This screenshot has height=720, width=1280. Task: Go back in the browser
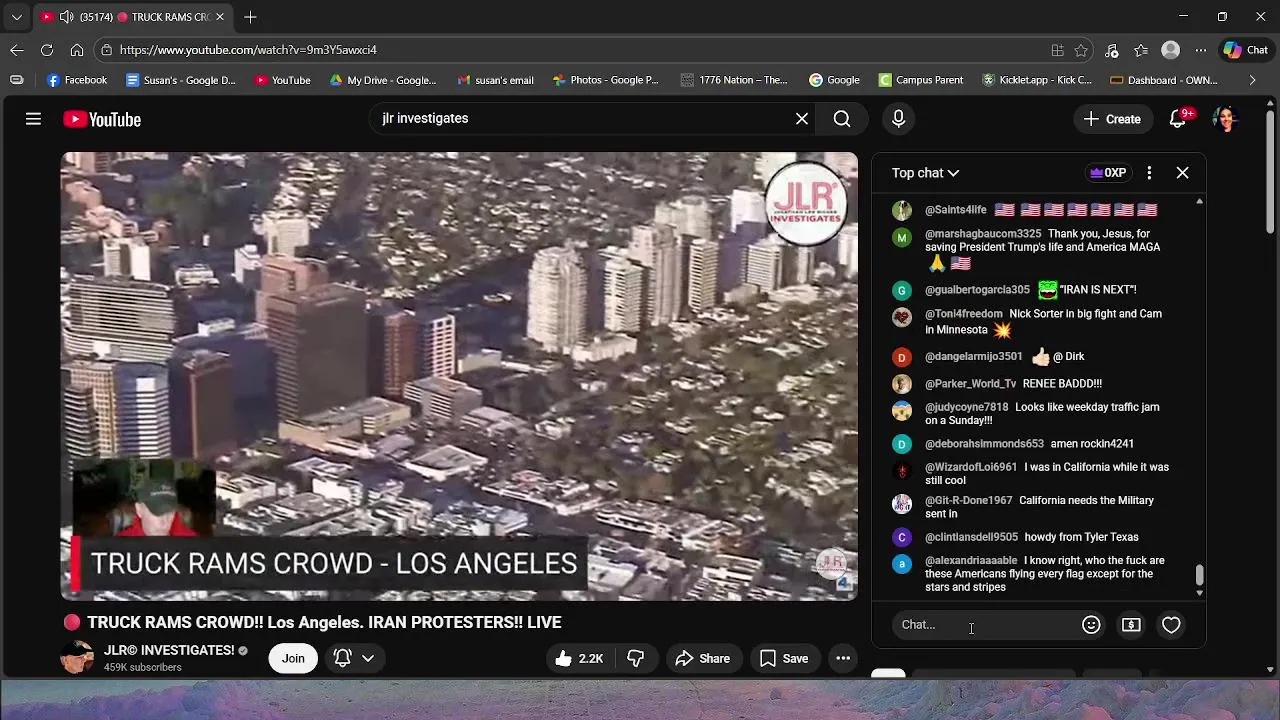16,49
